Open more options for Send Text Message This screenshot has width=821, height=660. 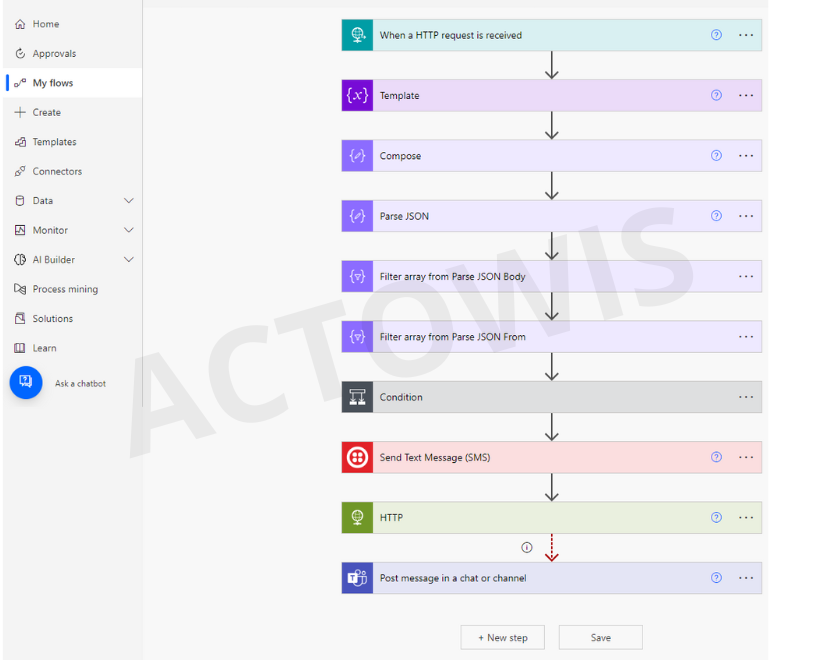coord(746,457)
